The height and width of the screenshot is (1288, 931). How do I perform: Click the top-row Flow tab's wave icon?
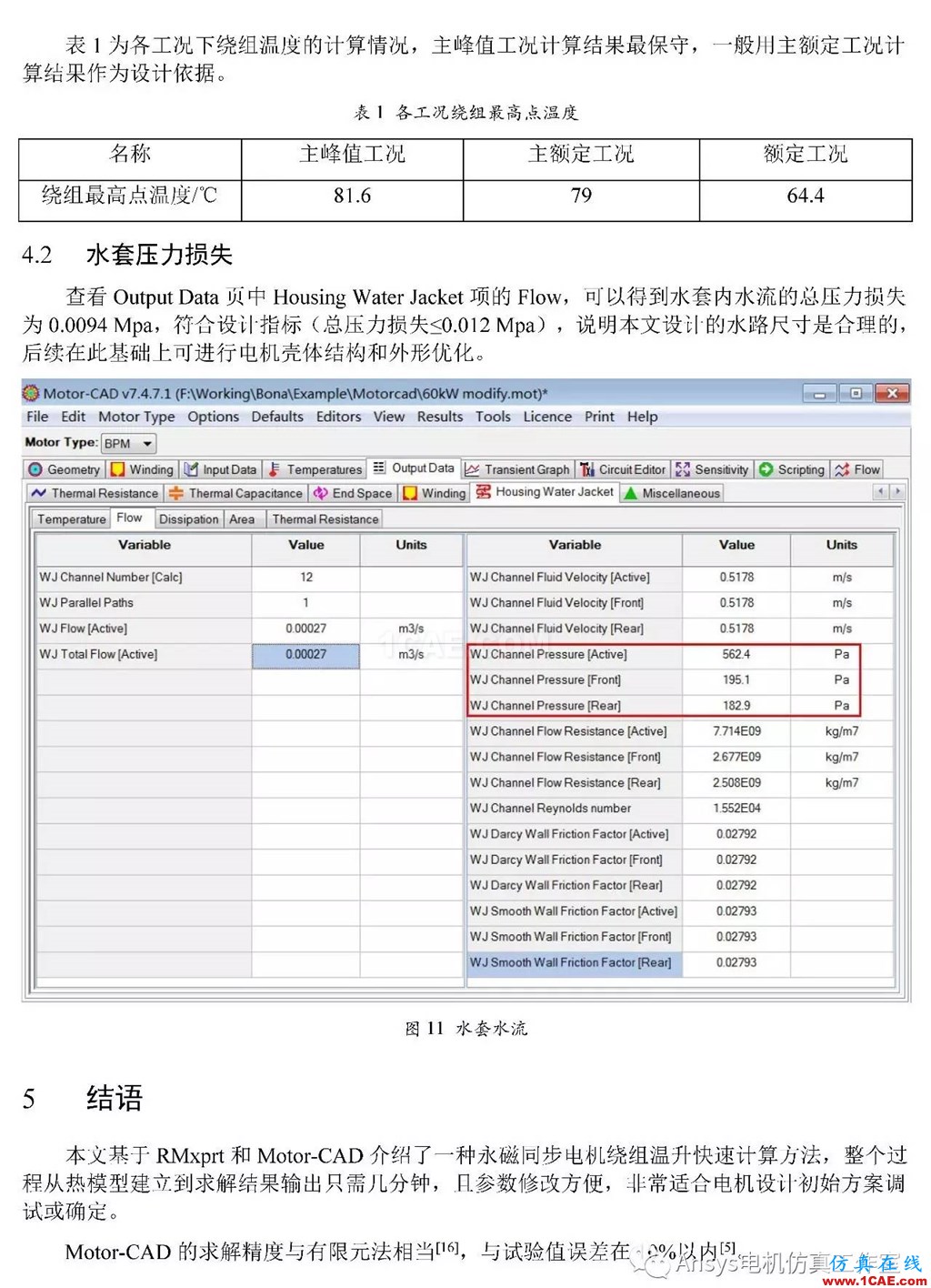tap(843, 469)
